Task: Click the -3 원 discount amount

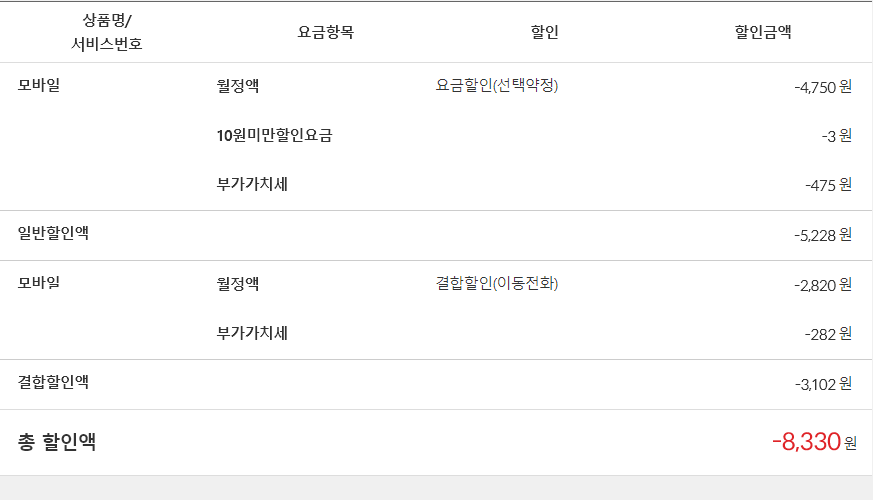Action: [x=836, y=136]
